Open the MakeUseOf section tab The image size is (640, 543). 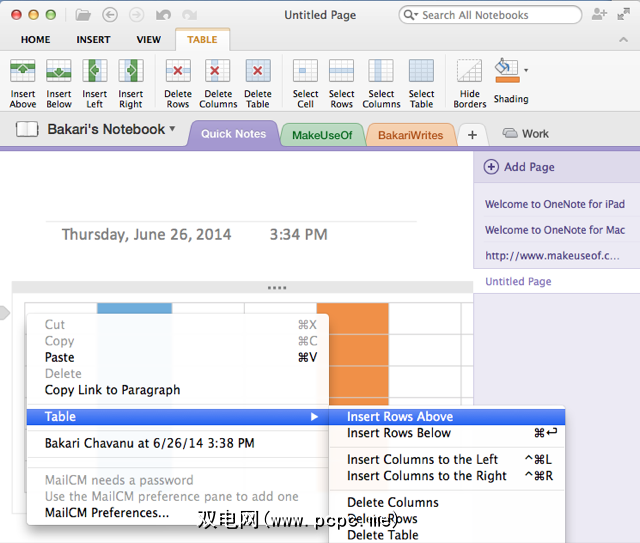click(322, 135)
